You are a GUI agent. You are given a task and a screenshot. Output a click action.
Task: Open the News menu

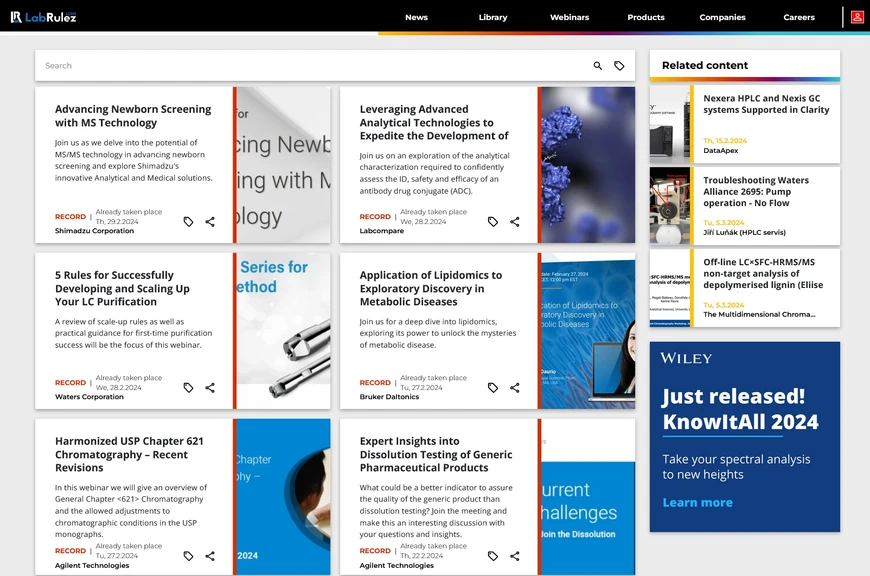click(x=416, y=17)
